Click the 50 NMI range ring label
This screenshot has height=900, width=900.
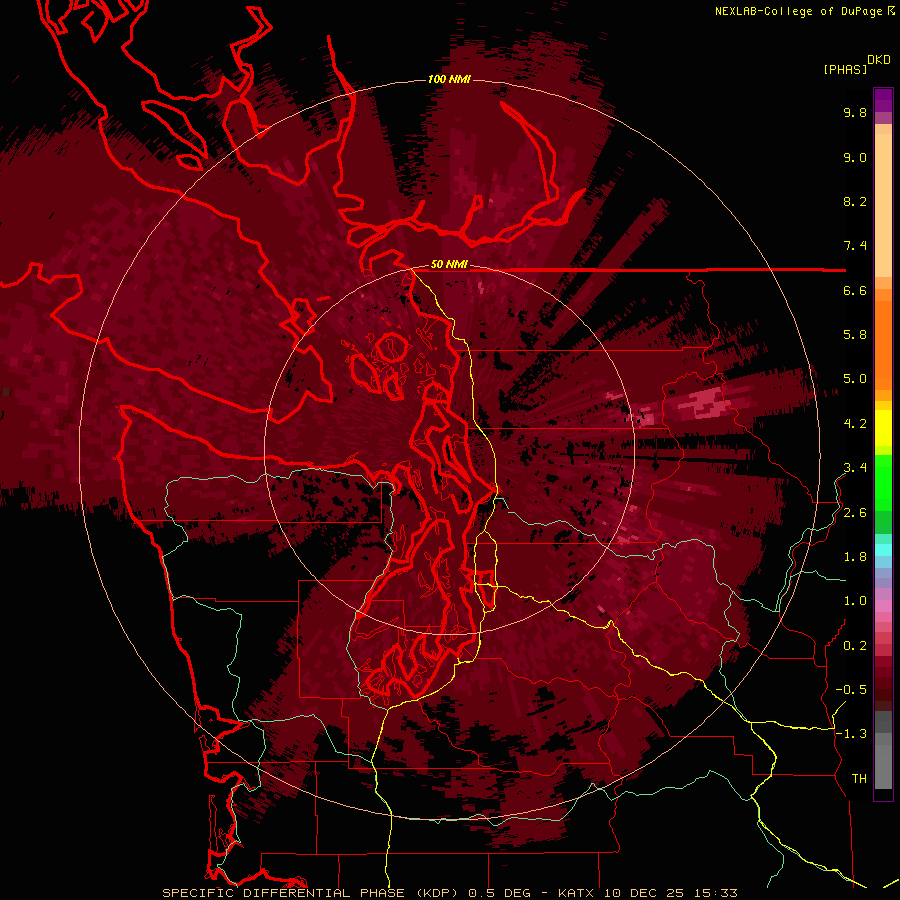[x=449, y=264]
